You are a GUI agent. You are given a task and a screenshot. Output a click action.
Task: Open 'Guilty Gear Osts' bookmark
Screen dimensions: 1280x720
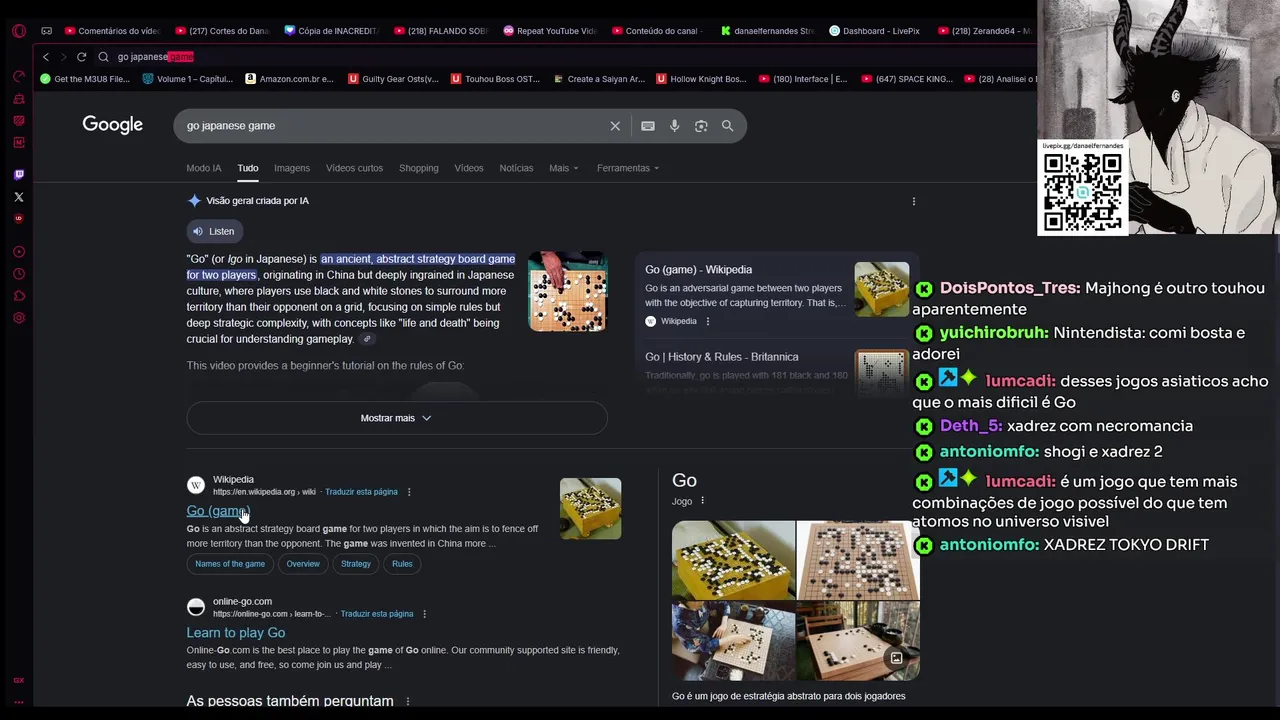pyautogui.click(x=393, y=79)
